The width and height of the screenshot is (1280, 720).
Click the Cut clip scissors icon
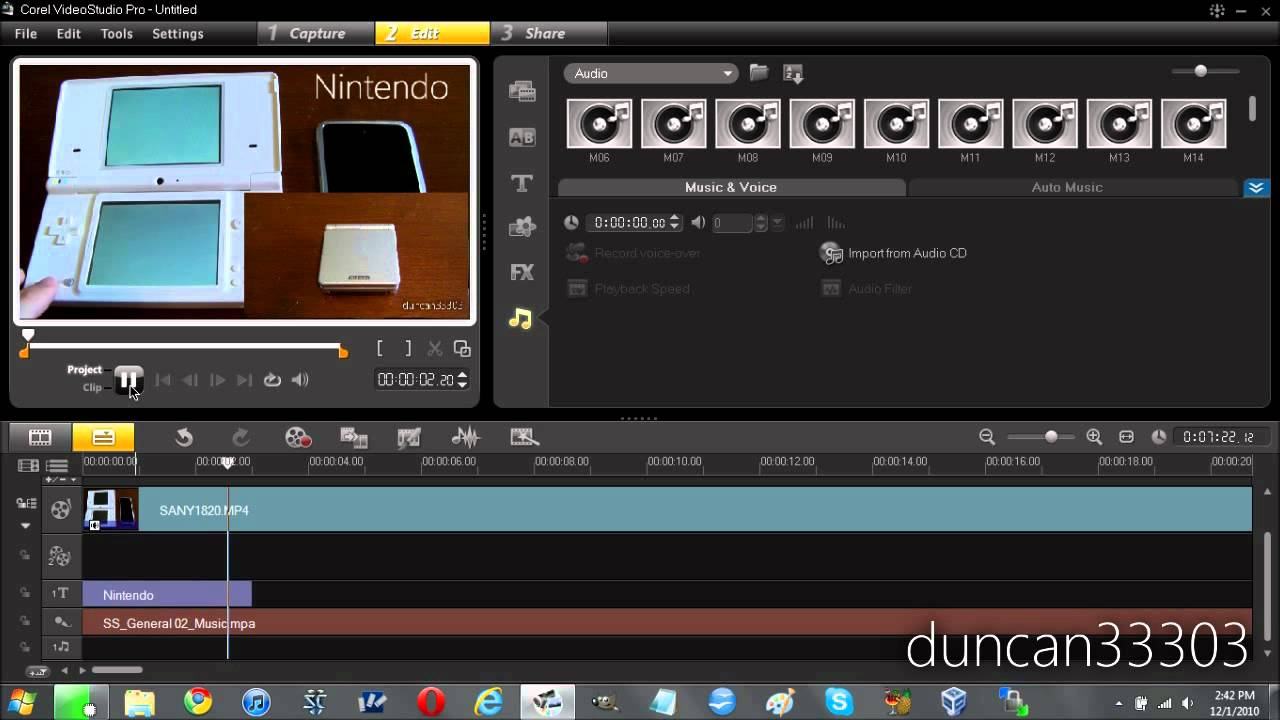pos(435,348)
